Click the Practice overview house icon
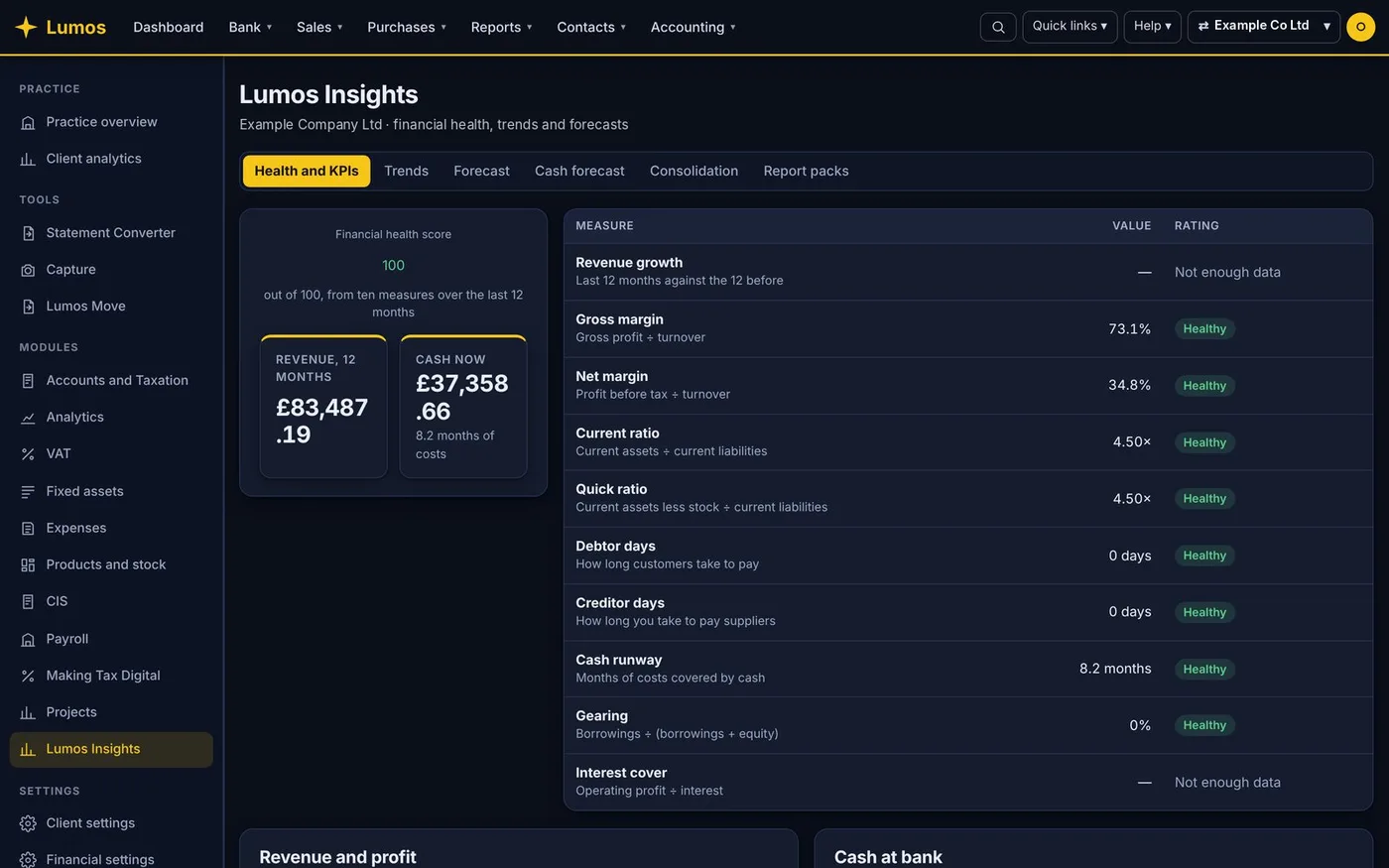This screenshot has height=868, width=1389. pyautogui.click(x=28, y=123)
